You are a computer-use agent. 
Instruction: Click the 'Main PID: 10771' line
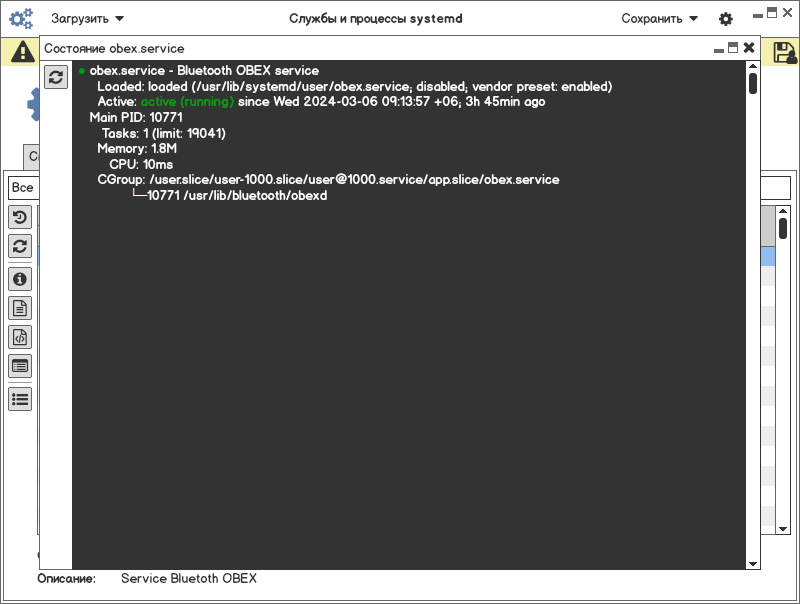136,117
